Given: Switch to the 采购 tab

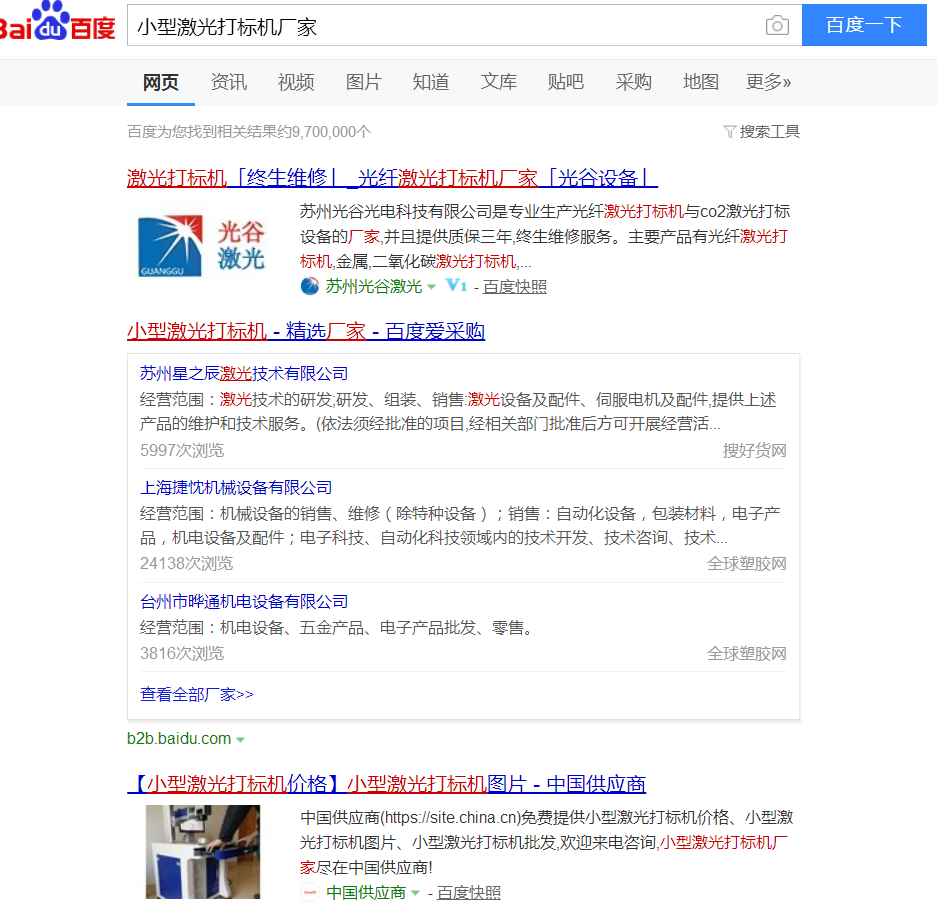Looking at the screenshot, I should tap(633, 82).
